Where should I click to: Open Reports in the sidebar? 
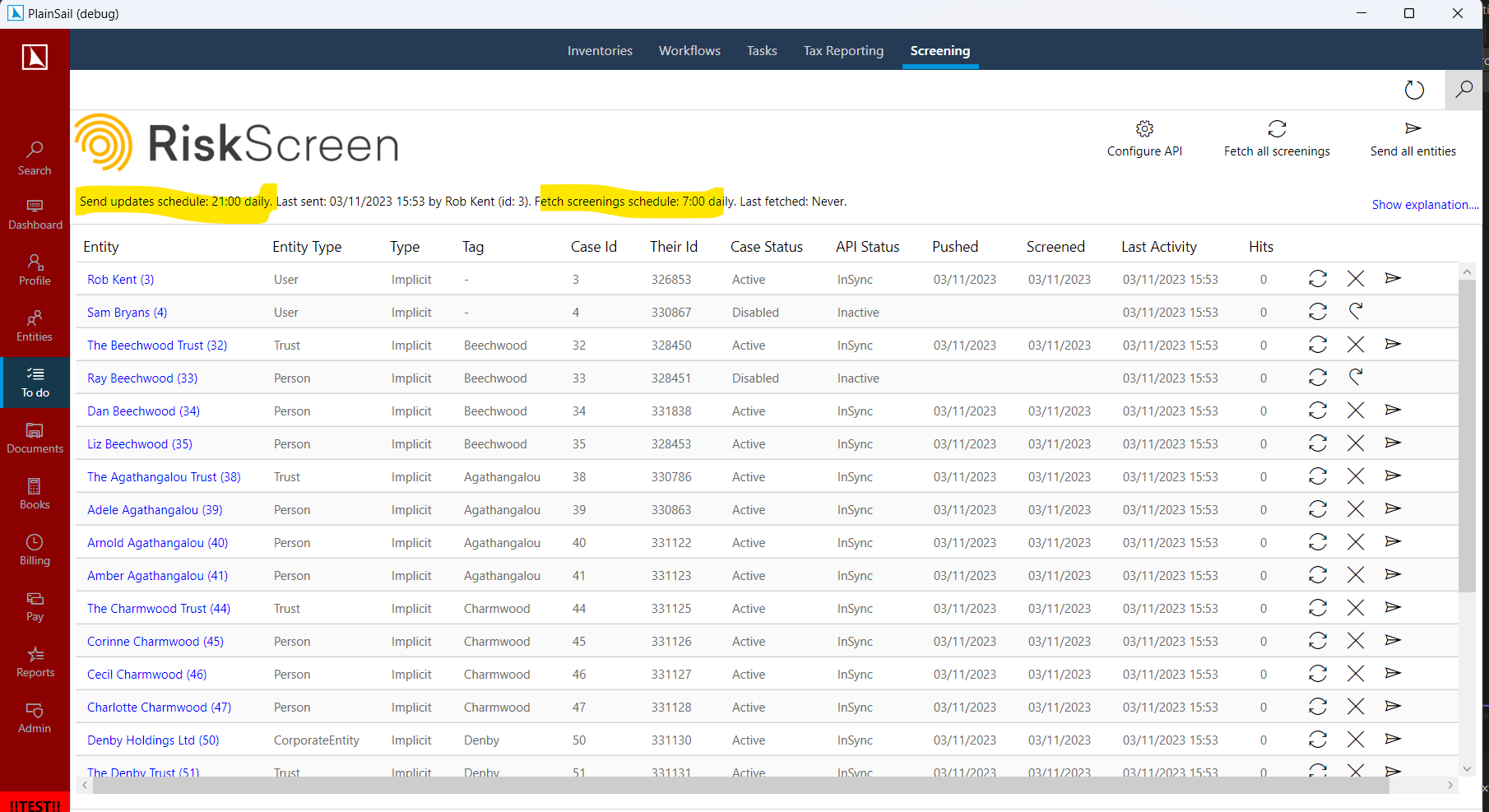(x=35, y=661)
